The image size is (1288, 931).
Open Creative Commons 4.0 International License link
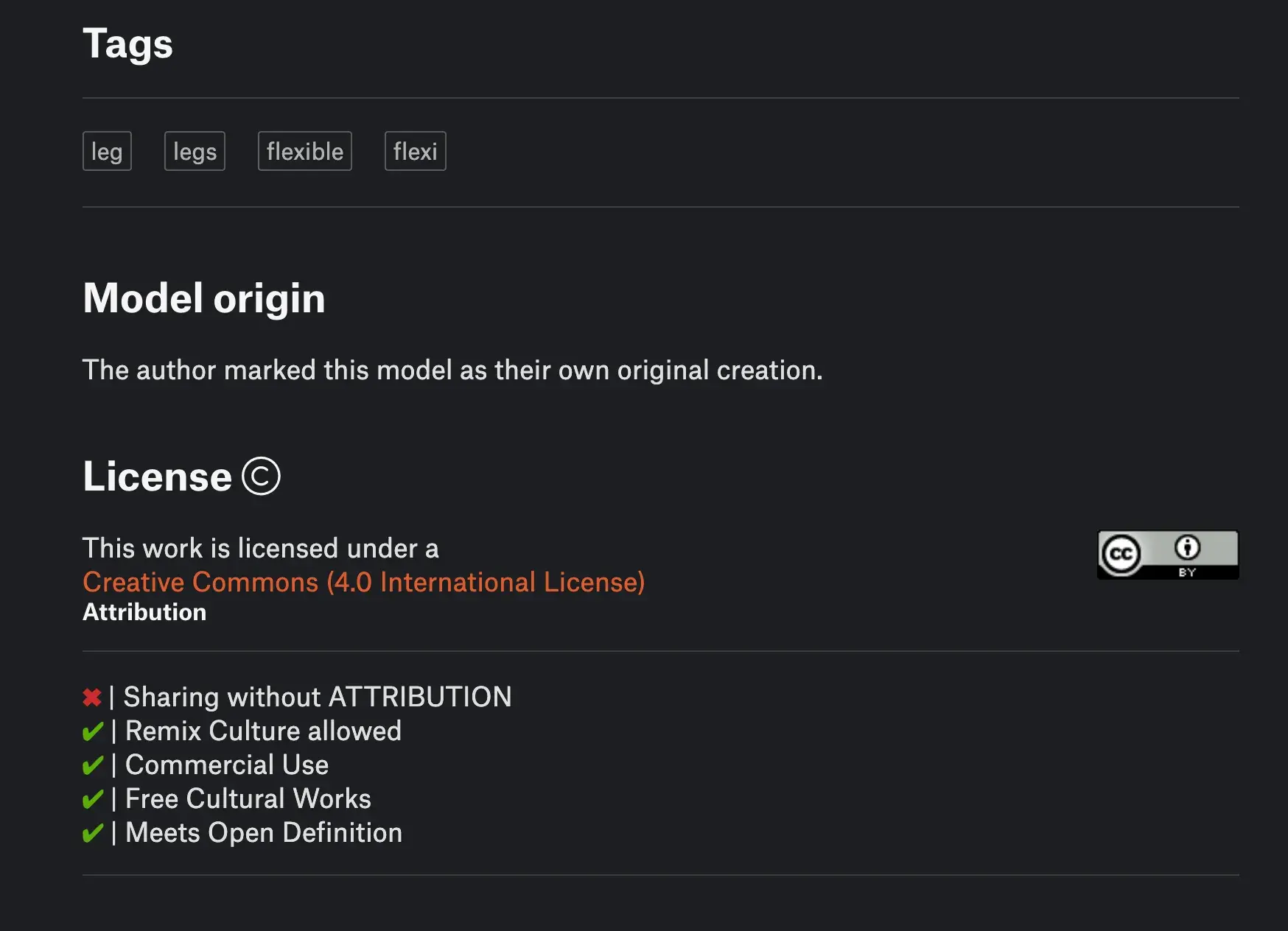pos(364,582)
